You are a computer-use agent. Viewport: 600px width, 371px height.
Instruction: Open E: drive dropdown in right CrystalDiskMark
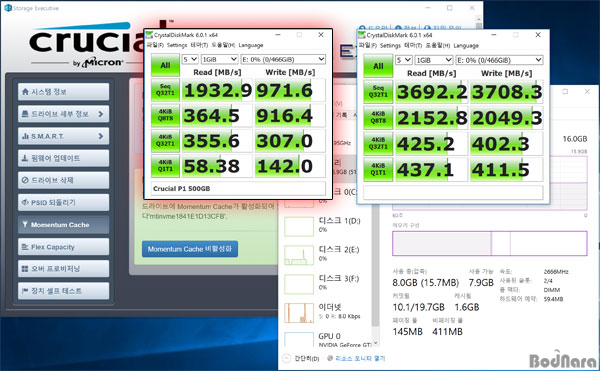pos(499,60)
